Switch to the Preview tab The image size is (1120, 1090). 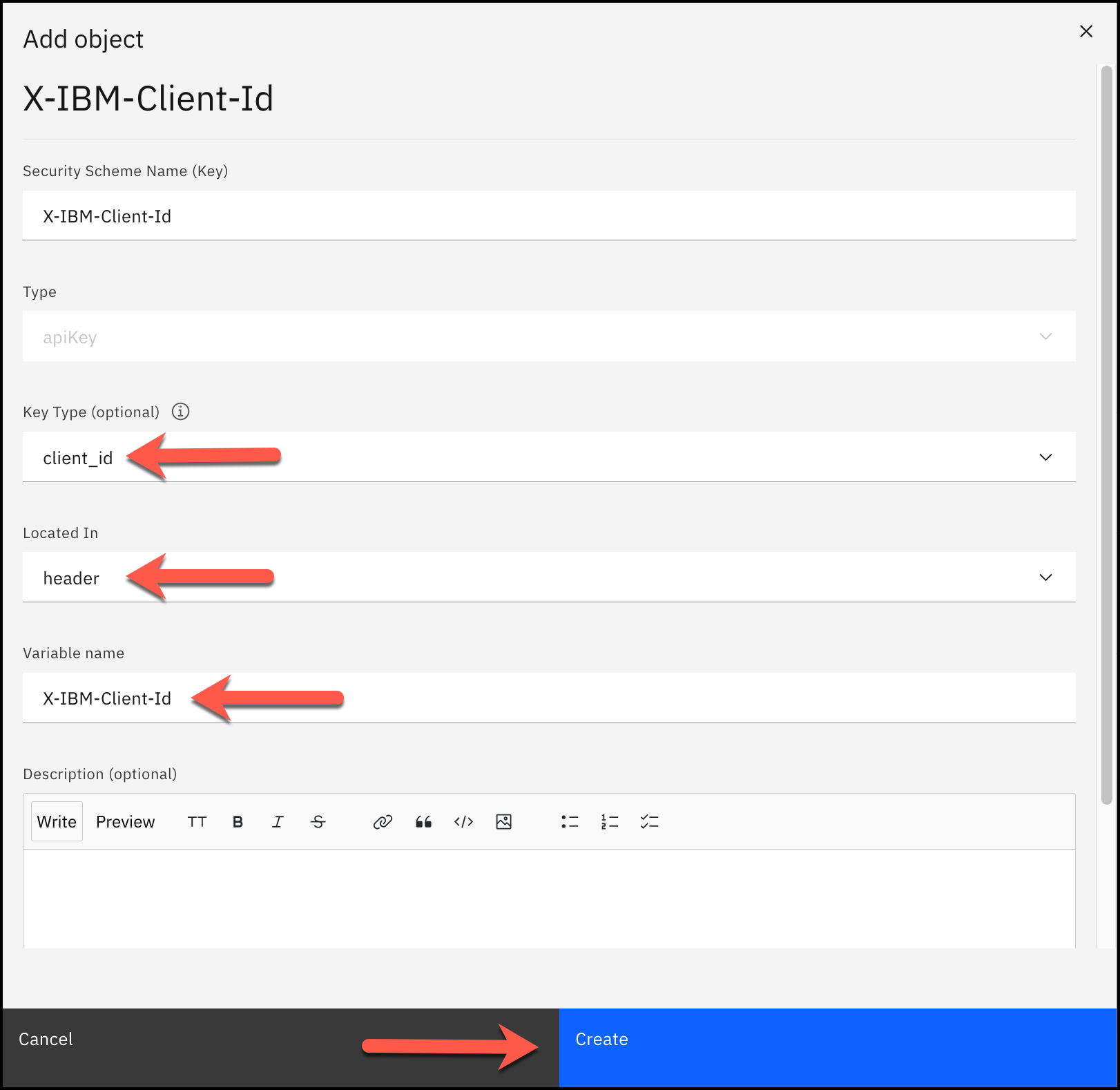[x=126, y=822]
